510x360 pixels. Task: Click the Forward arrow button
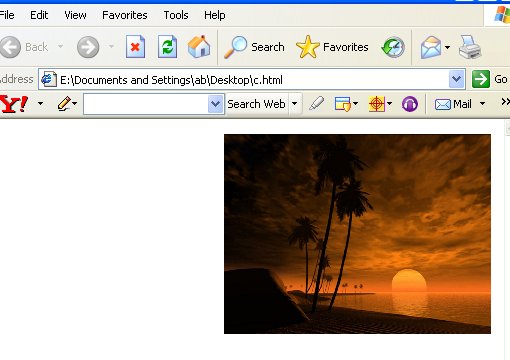[x=88, y=47]
